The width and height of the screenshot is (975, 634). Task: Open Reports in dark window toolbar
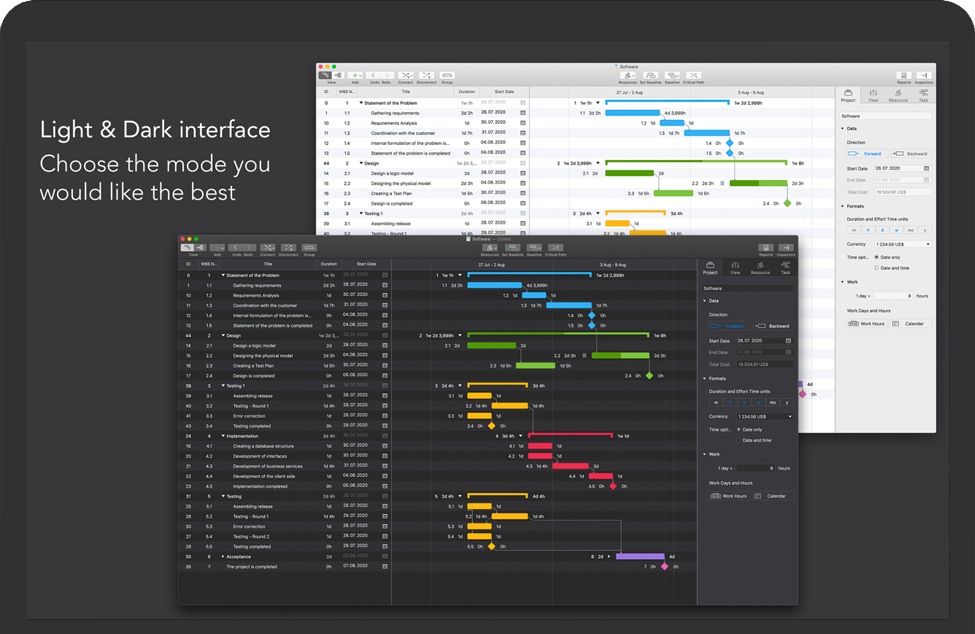[x=765, y=247]
